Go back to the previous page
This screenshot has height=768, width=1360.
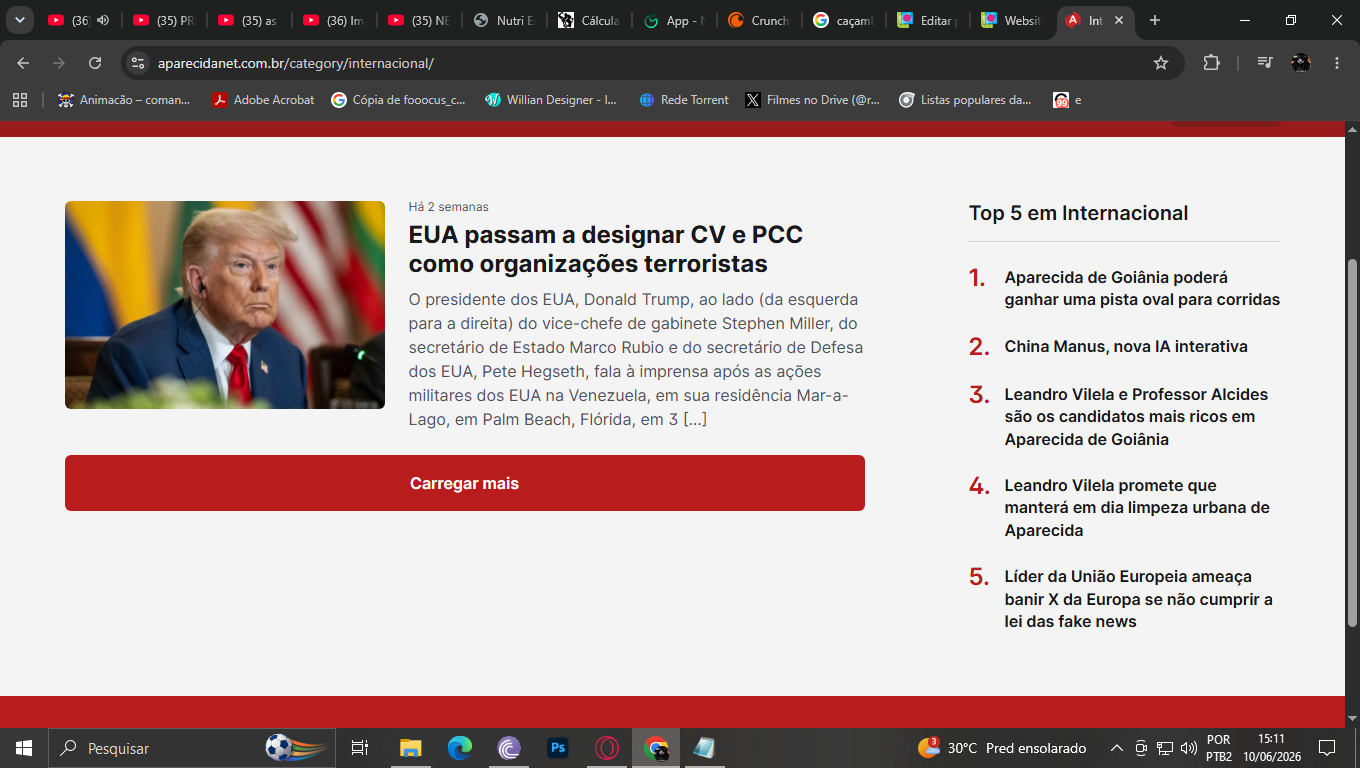tap(23, 63)
